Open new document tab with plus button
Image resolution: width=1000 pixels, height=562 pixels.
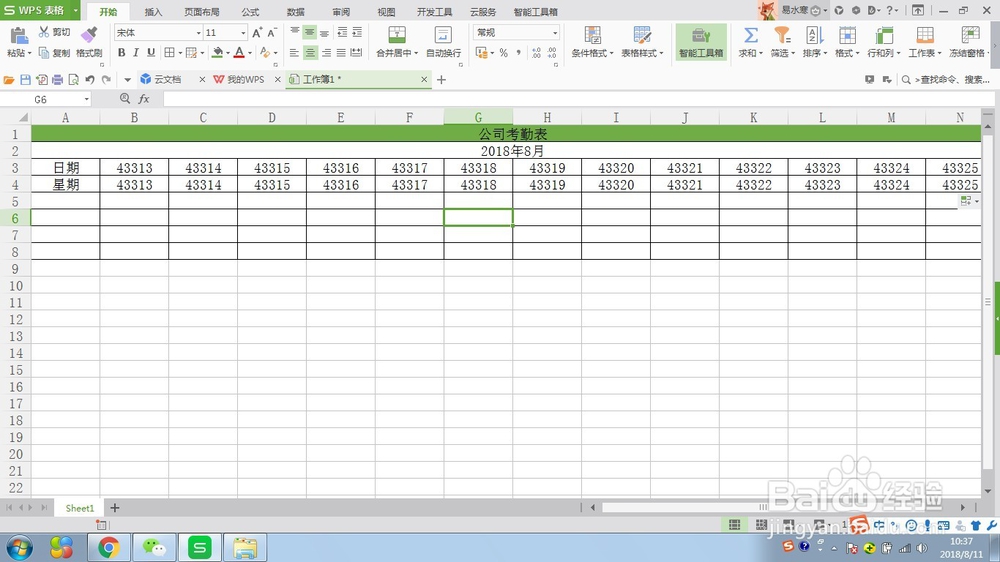pos(441,80)
